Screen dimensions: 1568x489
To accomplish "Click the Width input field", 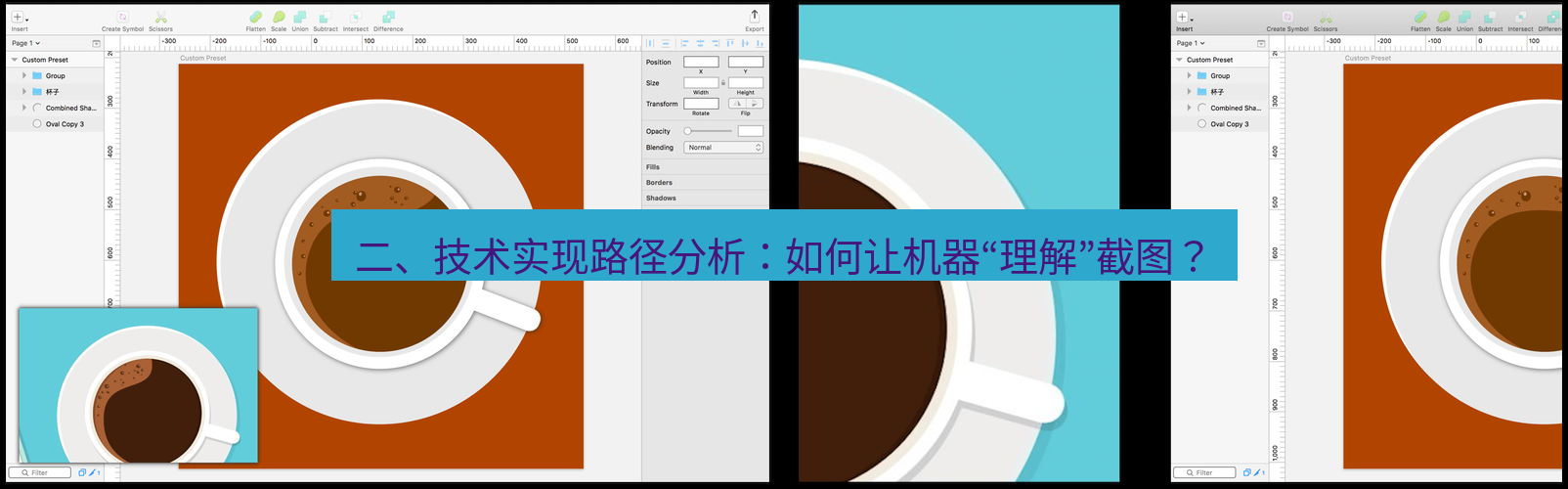I will pyautogui.click(x=701, y=83).
